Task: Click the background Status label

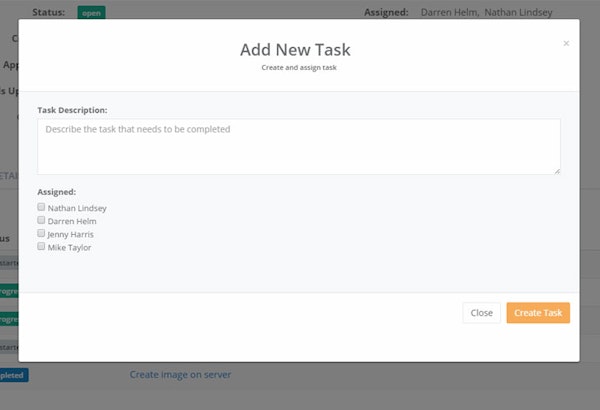Action: tap(48, 12)
